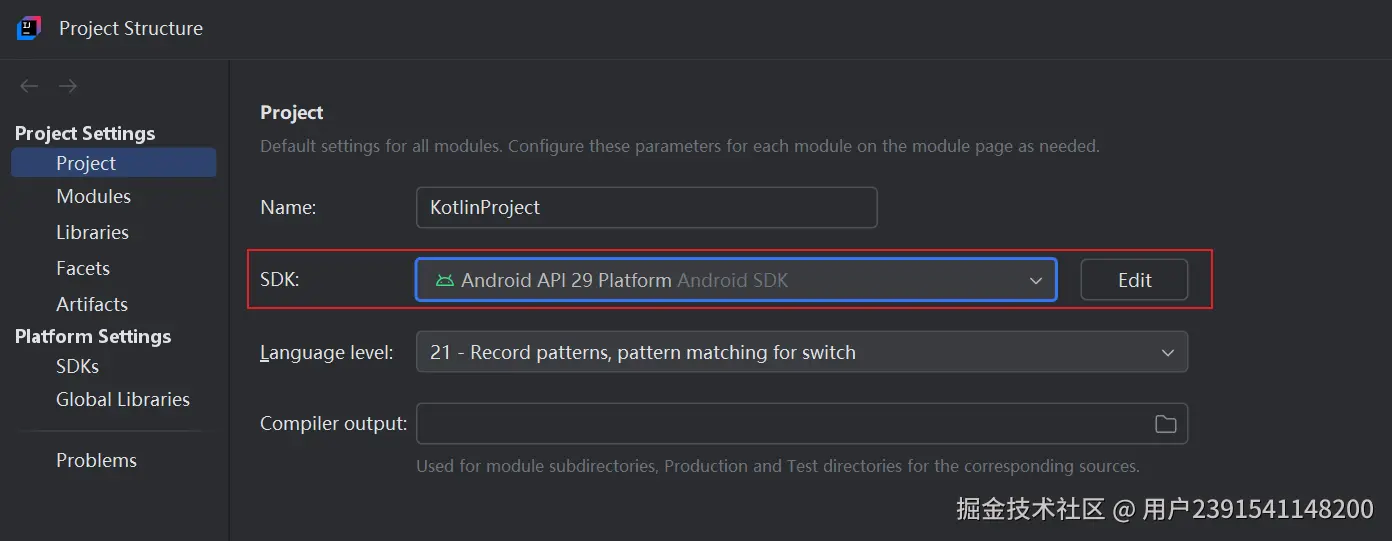Viewport: 1392px width, 541px height.
Task: Click the compiler output folder browse icon
Action: click(x=1165, y=424)
